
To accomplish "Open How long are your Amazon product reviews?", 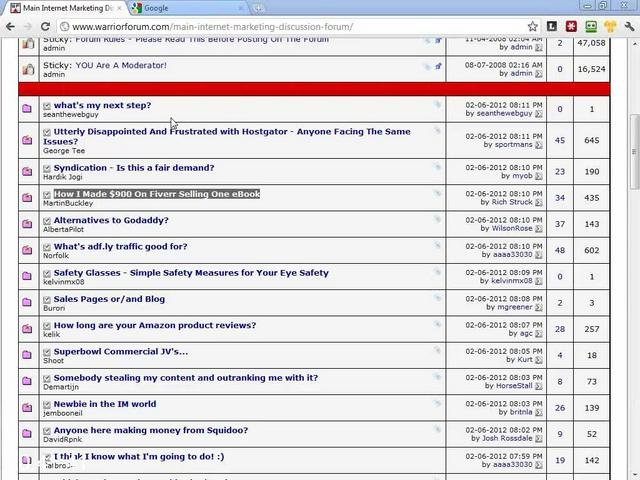I will (x=155, y=325).
